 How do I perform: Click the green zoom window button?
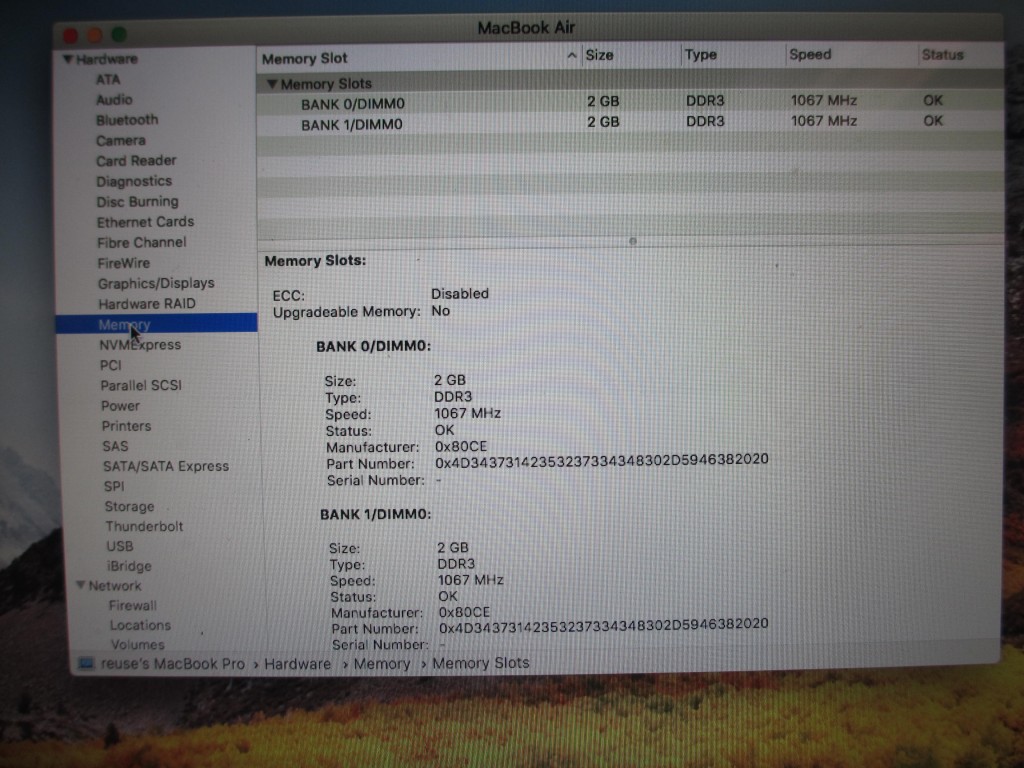(119, 33)
